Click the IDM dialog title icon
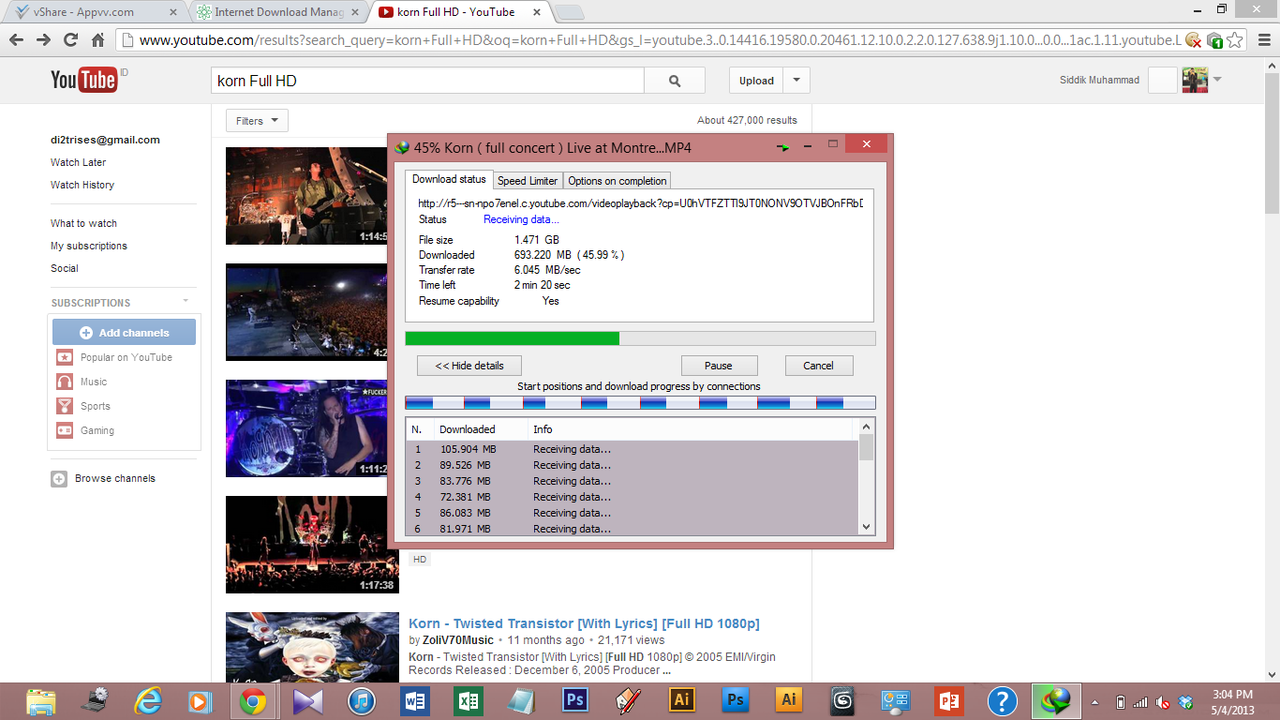The height and width of the screenshot is (720, 1280). point(402,147)
